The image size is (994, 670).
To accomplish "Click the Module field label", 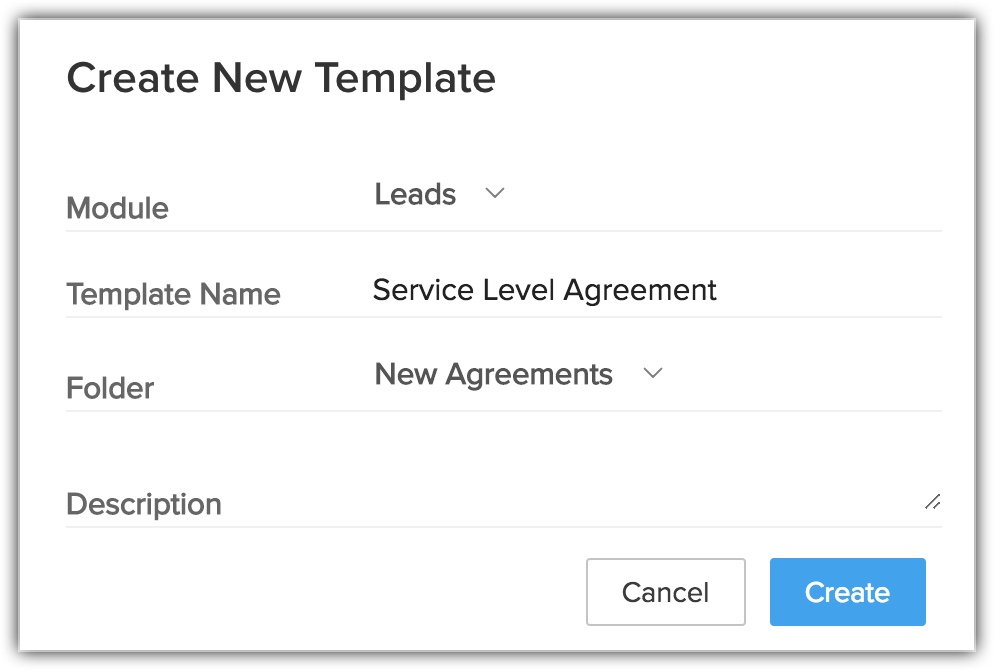I will click(x=117, y=208).
